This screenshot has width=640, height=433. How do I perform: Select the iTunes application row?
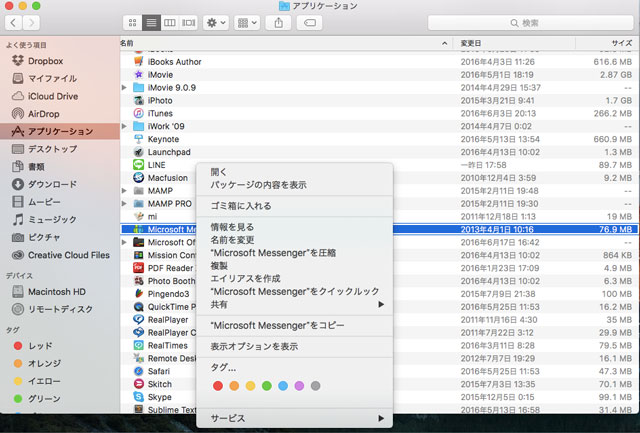point(380,113)
